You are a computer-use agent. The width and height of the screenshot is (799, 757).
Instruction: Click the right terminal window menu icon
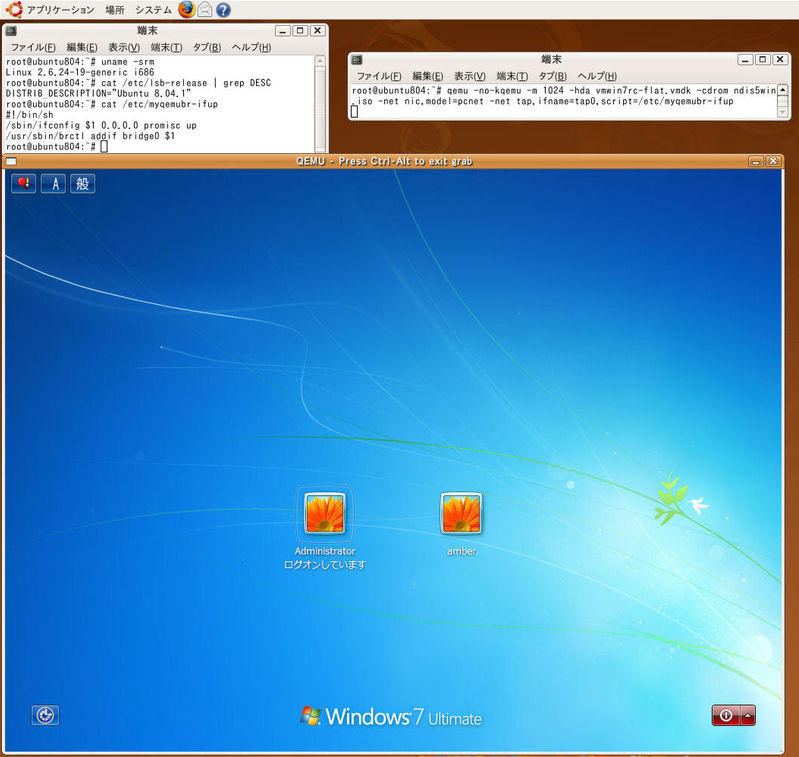click(x=357, y=60)
